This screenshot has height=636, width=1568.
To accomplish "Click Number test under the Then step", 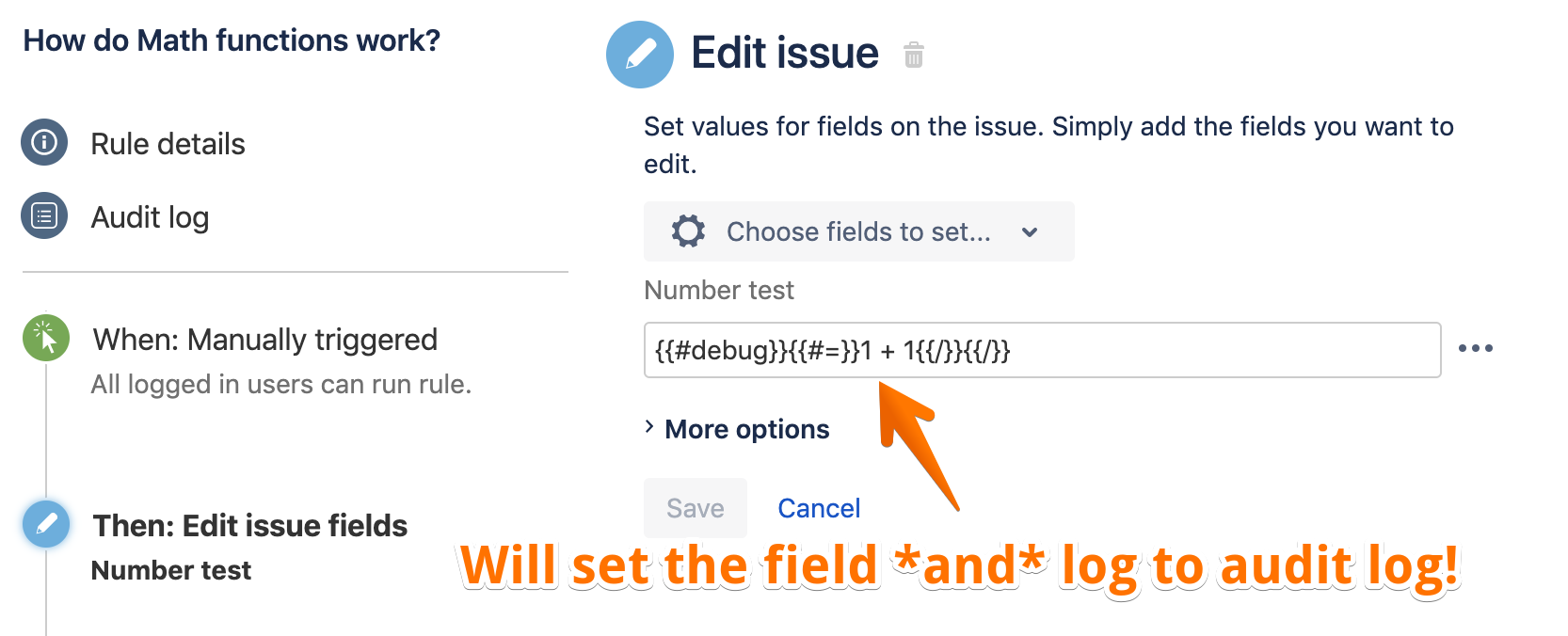I will point(171,570).
